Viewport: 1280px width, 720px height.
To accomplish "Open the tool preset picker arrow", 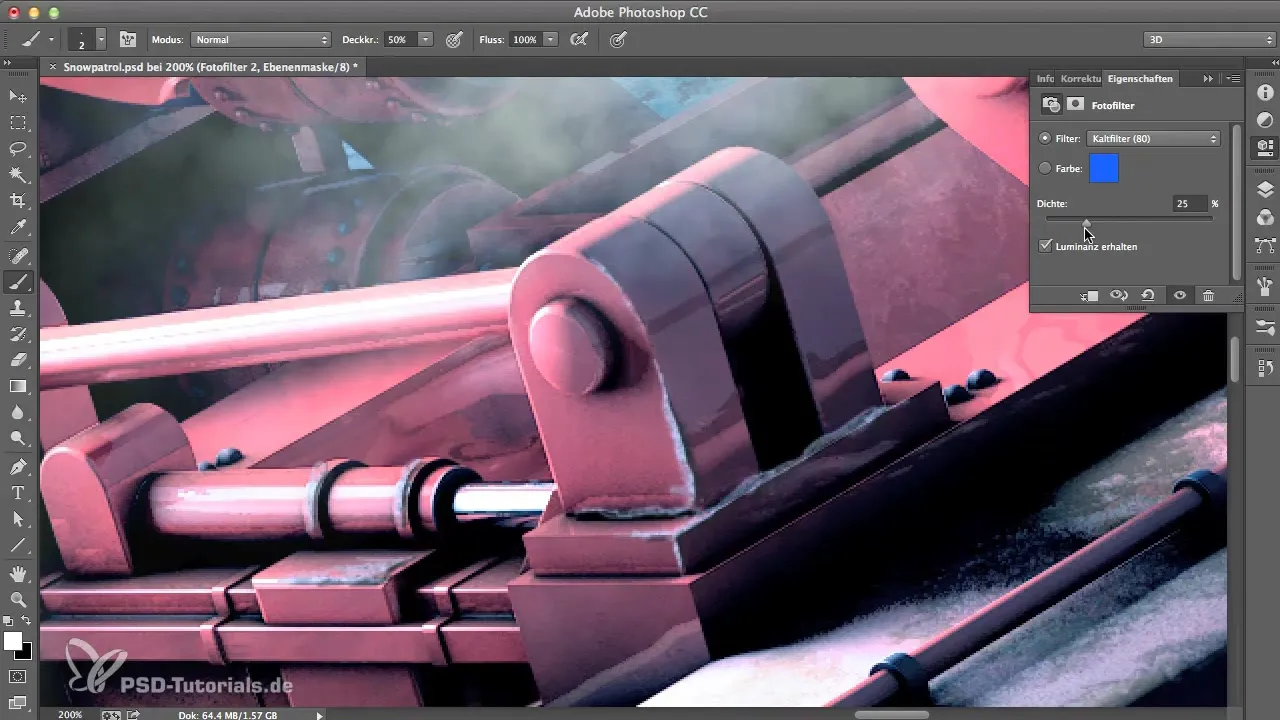I will pyautogui.click(x=51, y=40).
